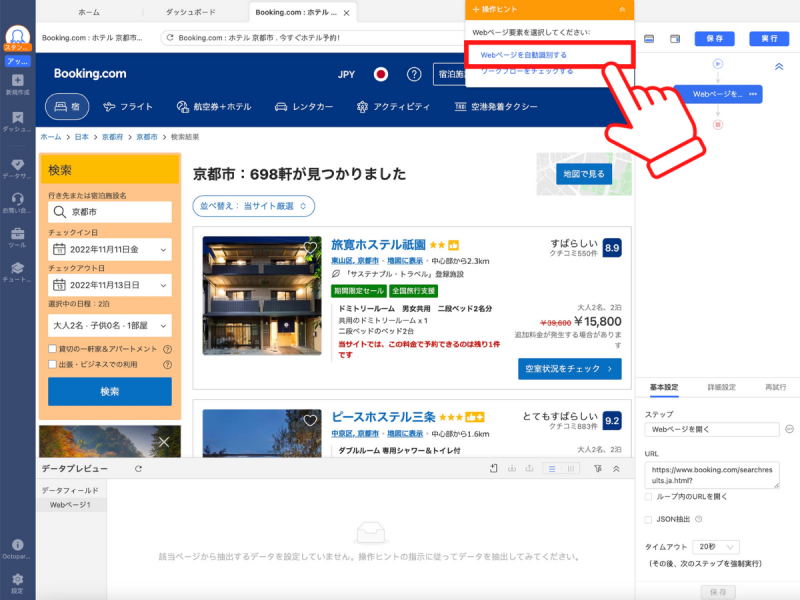Select Webページ1 in data fields list

click(x=70, y=505)
